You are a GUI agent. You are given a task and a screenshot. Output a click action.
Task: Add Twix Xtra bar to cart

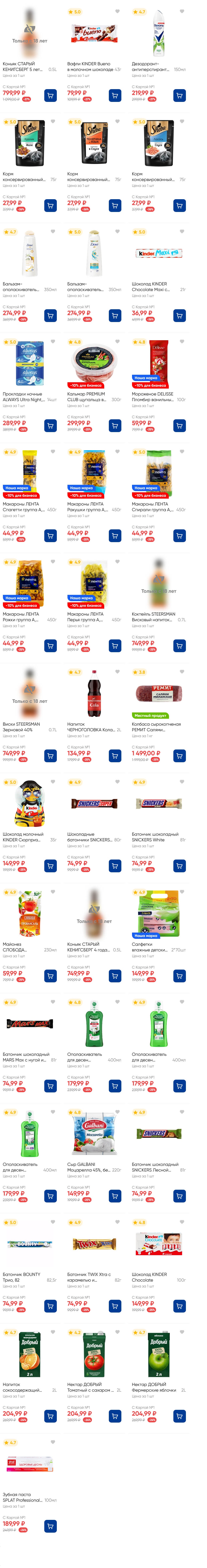[x=115, y=1306]
